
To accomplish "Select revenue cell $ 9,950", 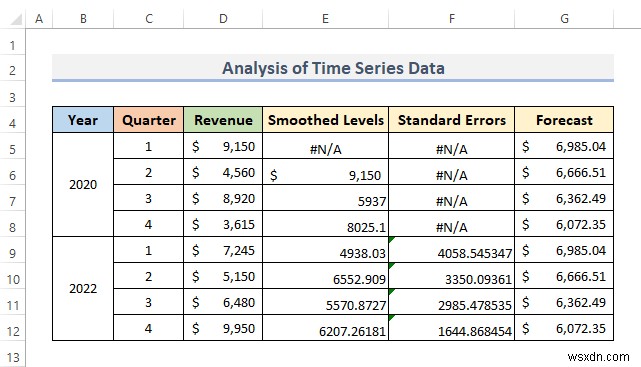I will [x=223, y=328].
